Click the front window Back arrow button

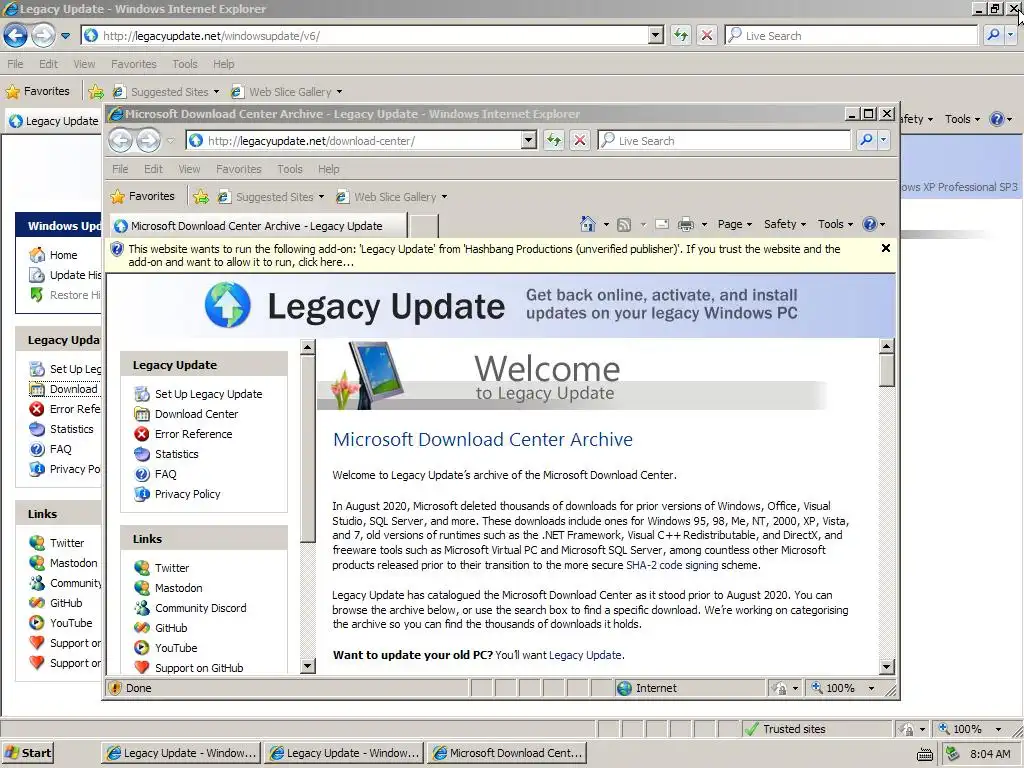point(121,140)
